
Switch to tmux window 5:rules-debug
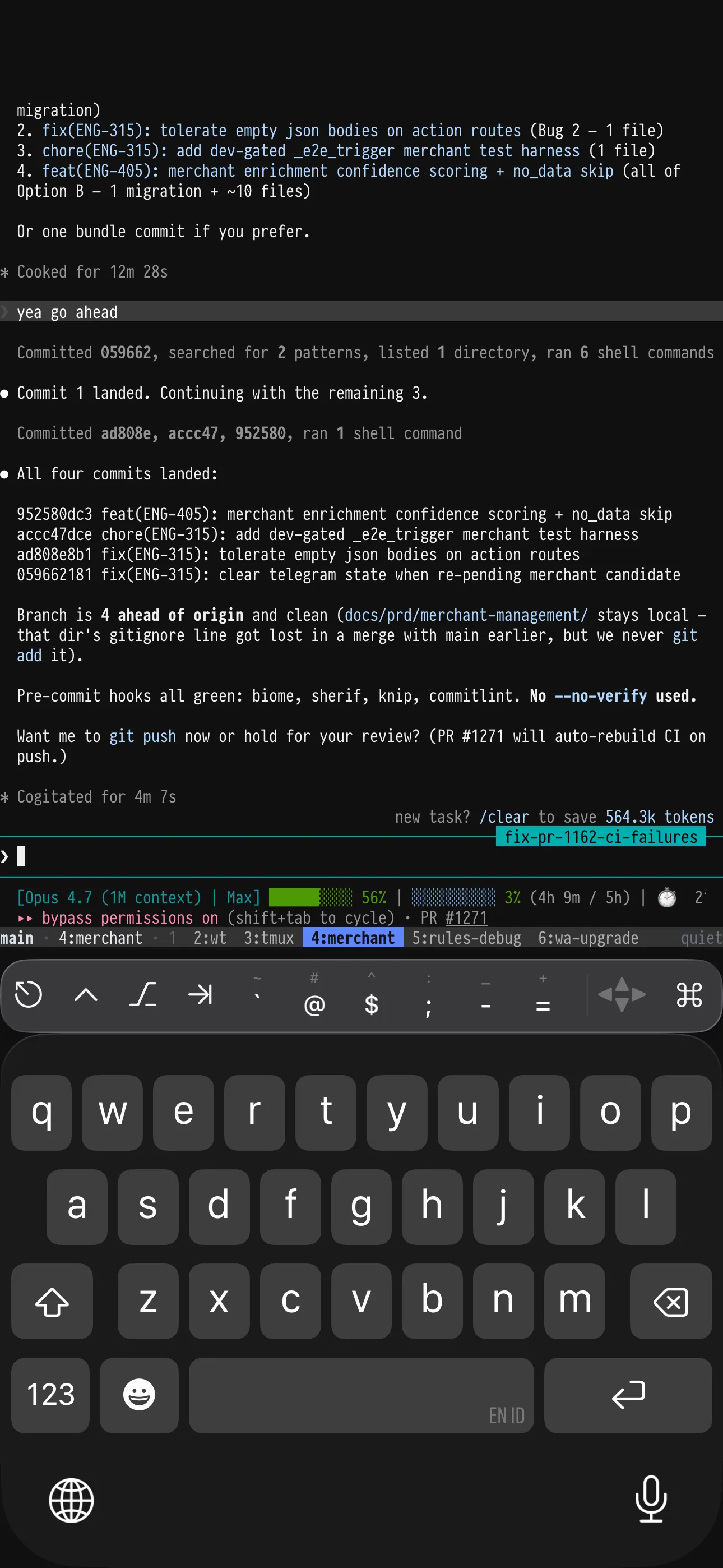click(x=466, y=938)
